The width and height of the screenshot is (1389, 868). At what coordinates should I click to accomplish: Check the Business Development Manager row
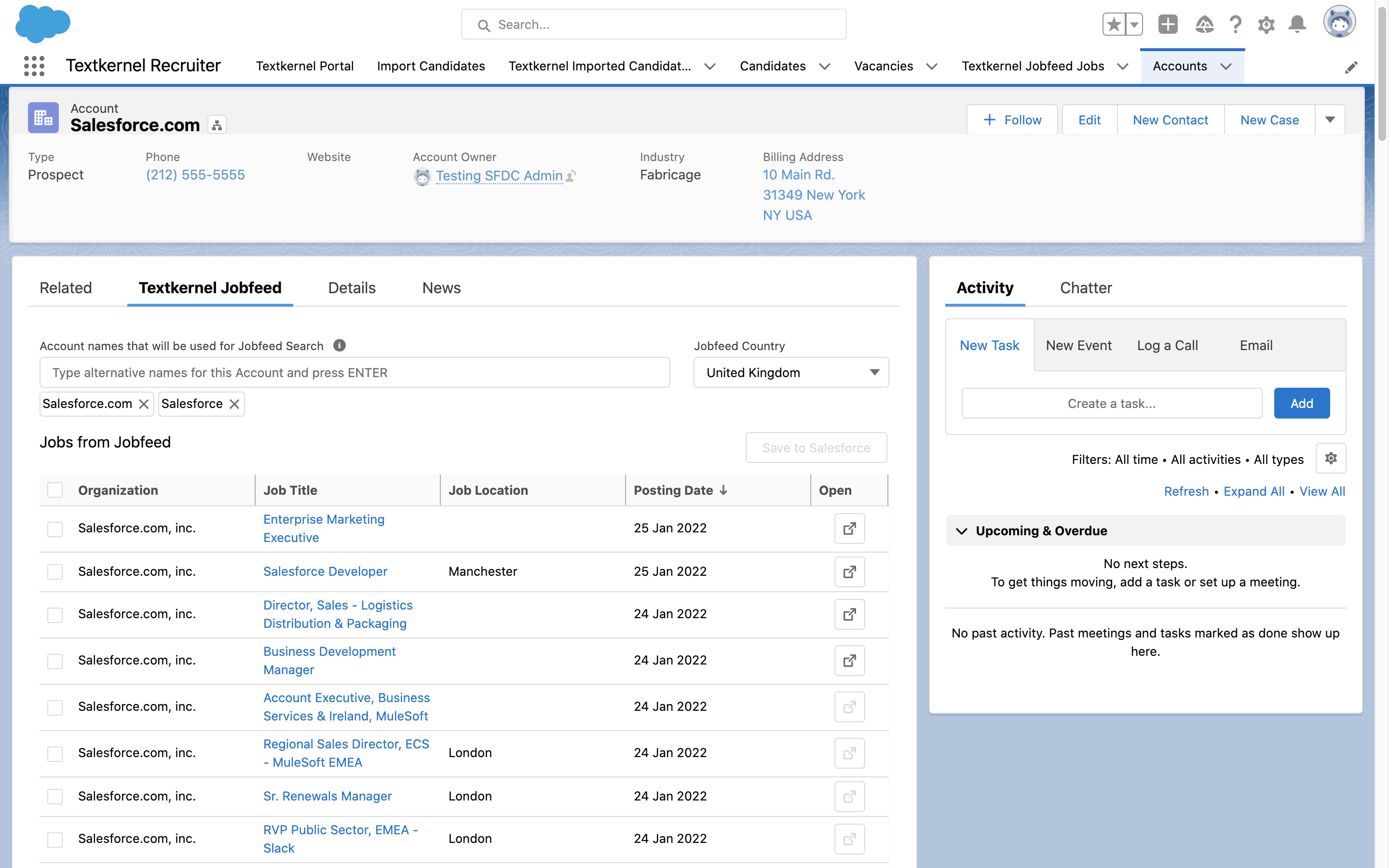coord(55,661)
